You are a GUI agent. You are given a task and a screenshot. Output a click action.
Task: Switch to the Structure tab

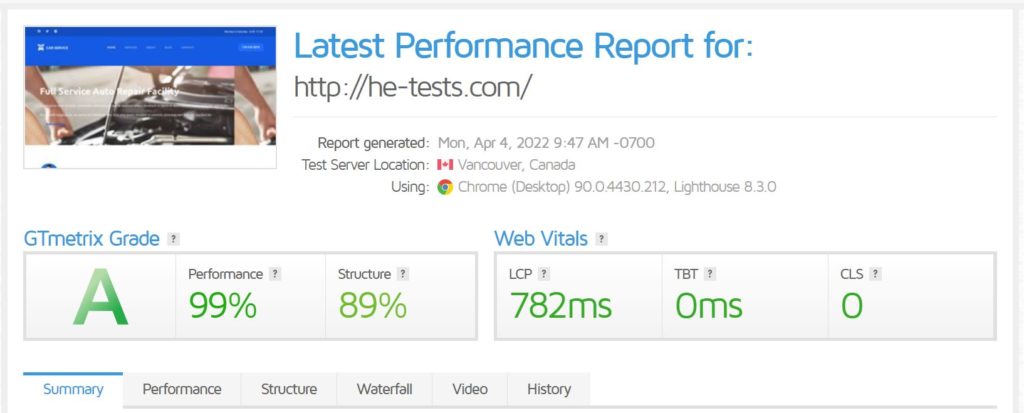click(289, 389)
